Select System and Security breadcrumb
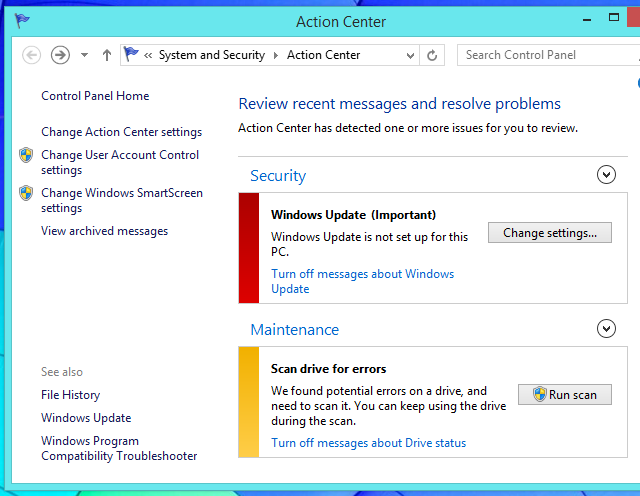Image resolution: width=640 pixels, height=496 pixels. point(212,55)
